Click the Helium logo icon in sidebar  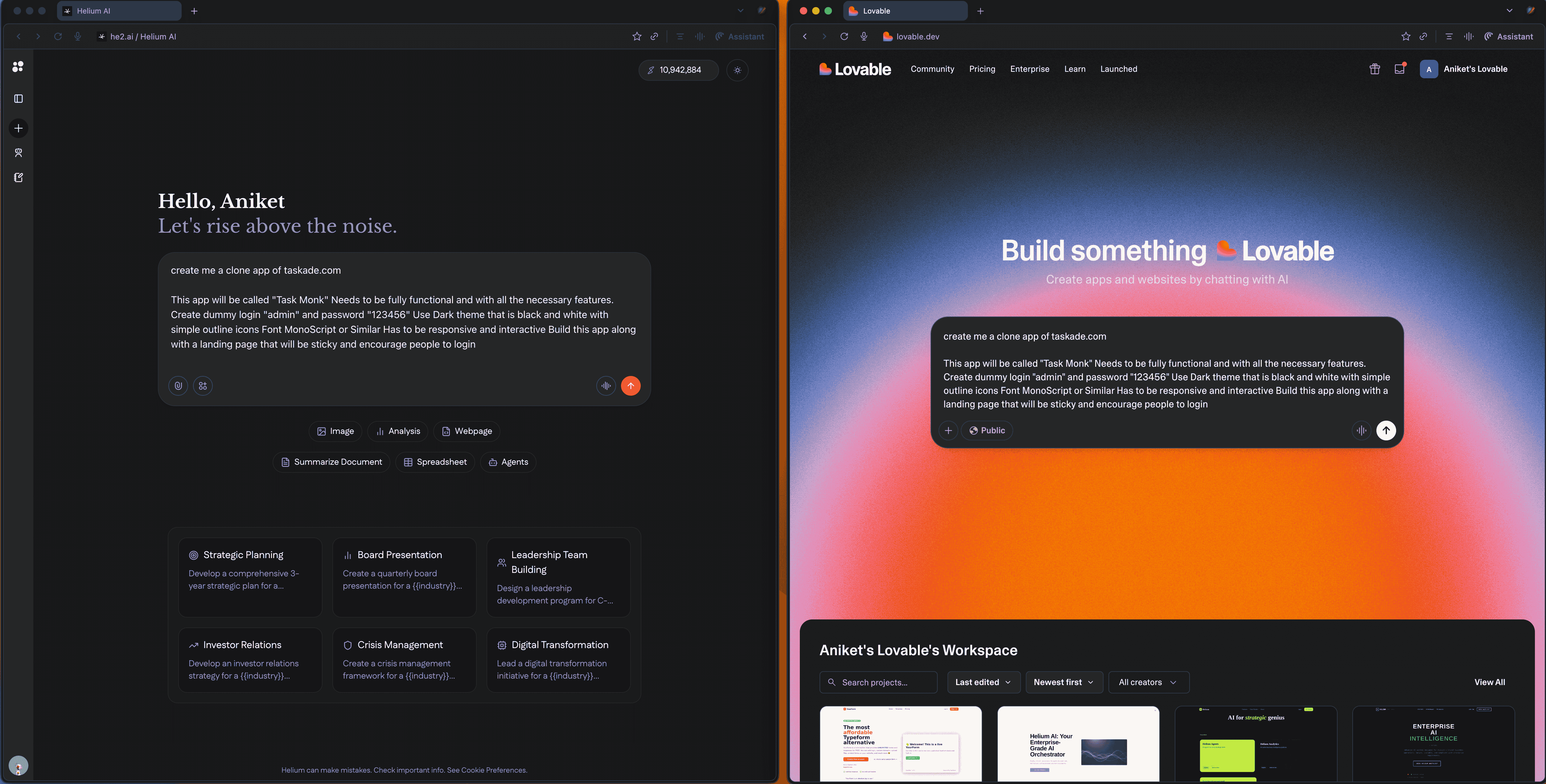click(18, 67)
